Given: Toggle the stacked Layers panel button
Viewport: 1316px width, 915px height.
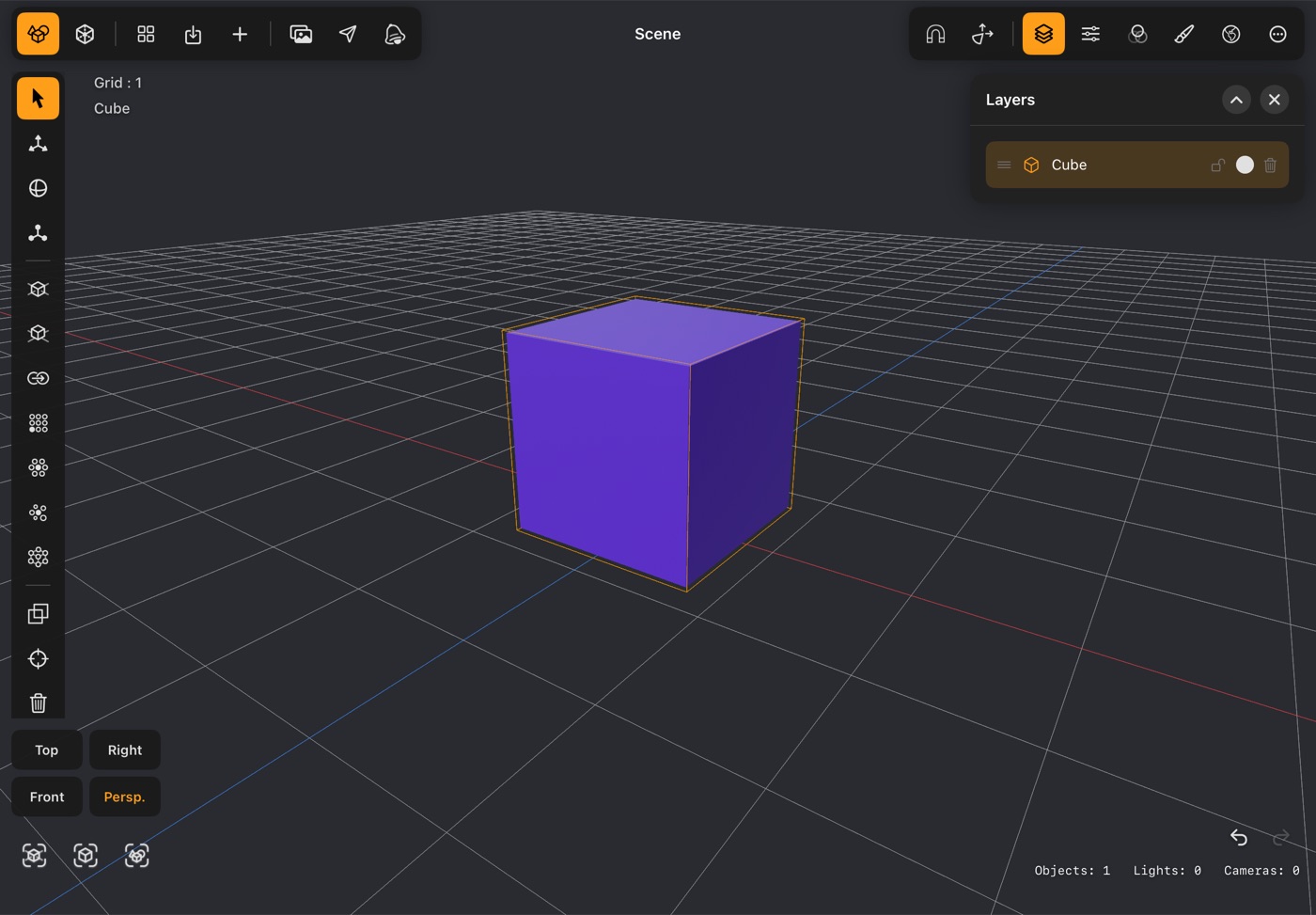Looking at the screenshot, I should pyautogui.click(x=1043, y=34).
